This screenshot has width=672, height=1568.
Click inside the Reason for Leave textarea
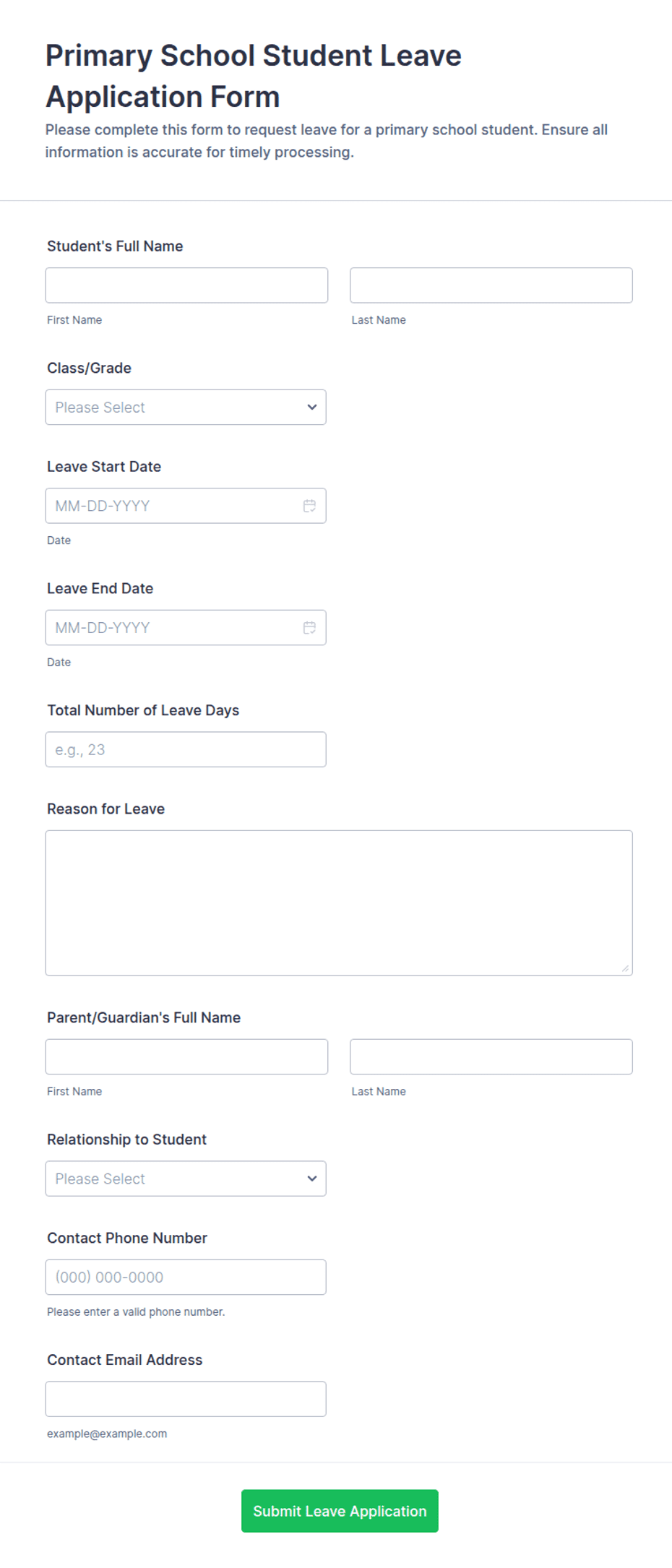click(339, 903)
